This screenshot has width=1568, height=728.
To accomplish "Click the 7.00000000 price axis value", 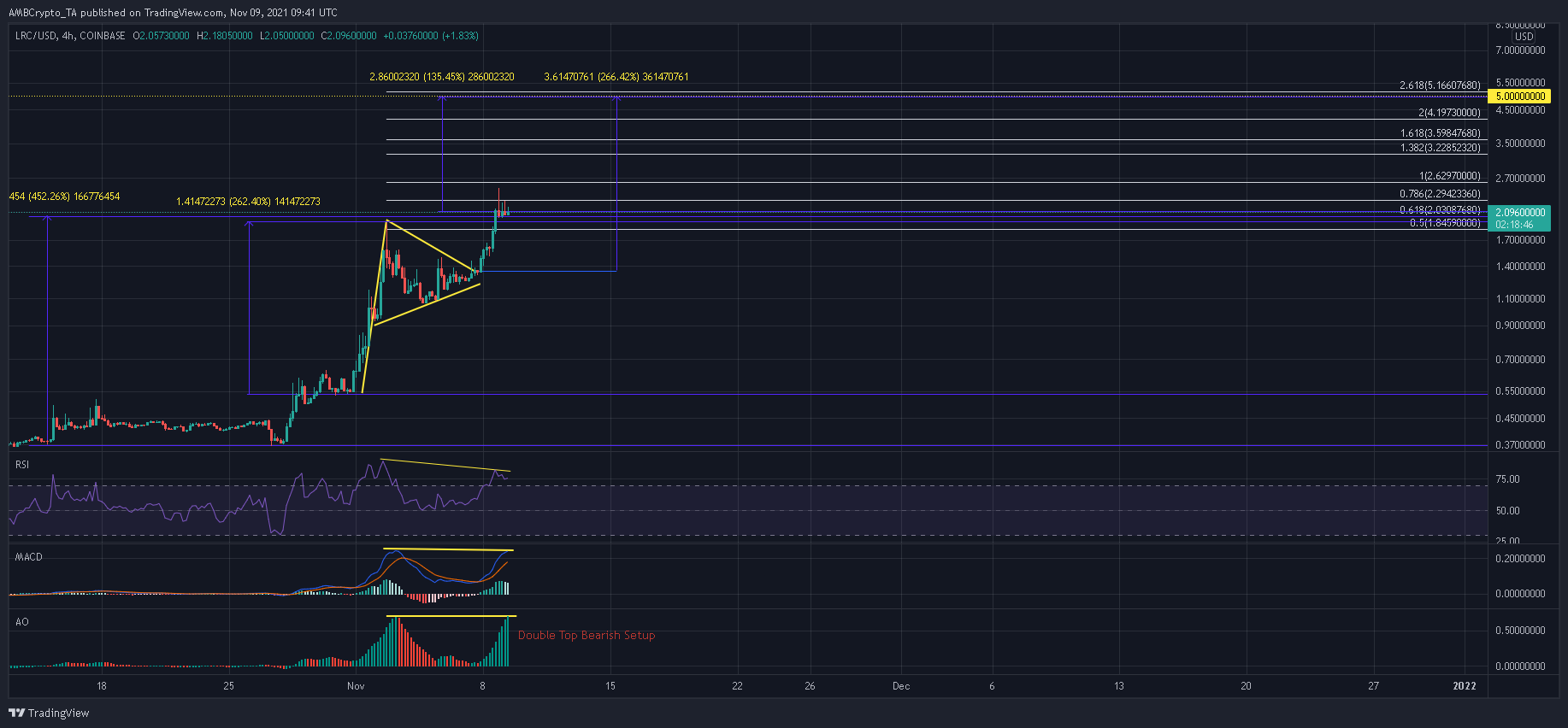I will tap(1520, 50).
